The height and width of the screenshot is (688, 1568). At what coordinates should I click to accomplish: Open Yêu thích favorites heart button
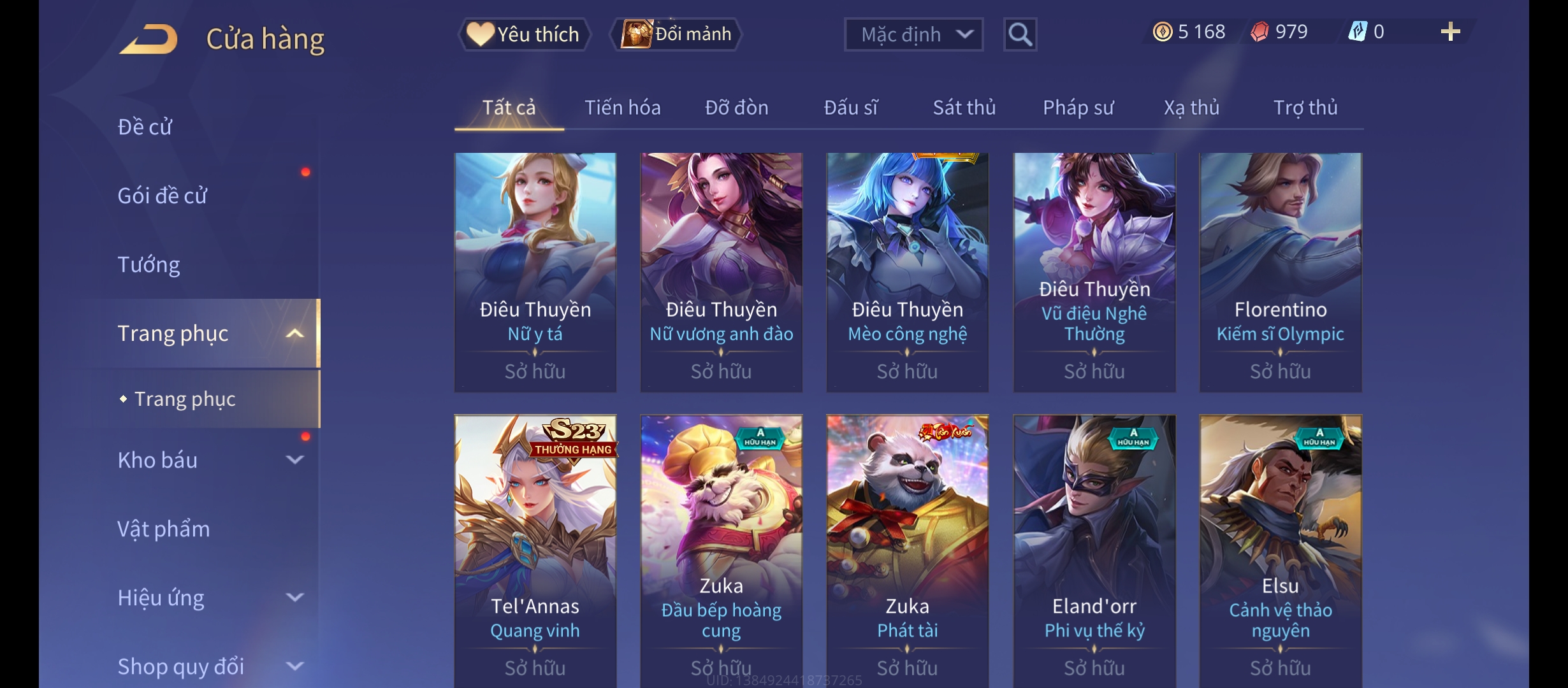click(x=524, y=34)
